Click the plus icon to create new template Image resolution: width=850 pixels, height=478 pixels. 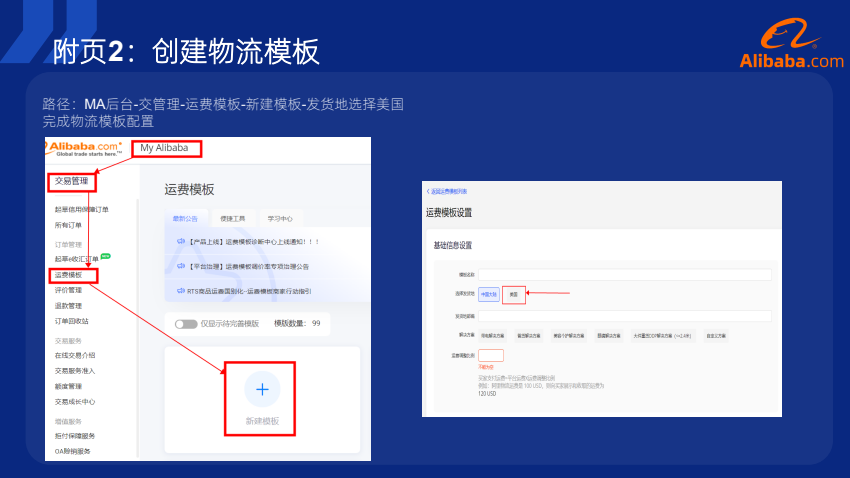(262, 389)
